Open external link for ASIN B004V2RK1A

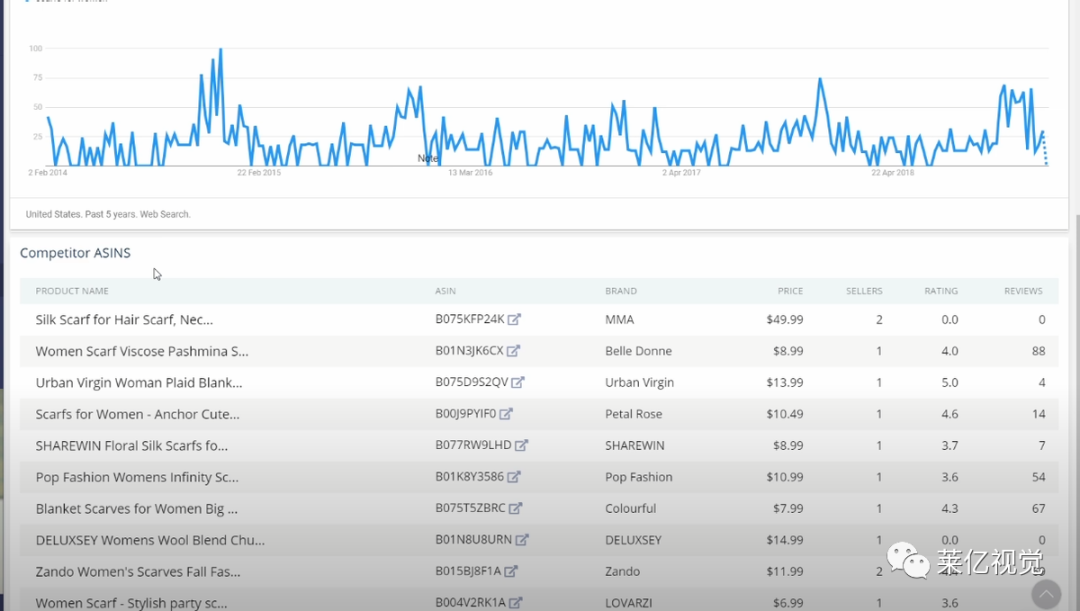[x=516, y=603]
